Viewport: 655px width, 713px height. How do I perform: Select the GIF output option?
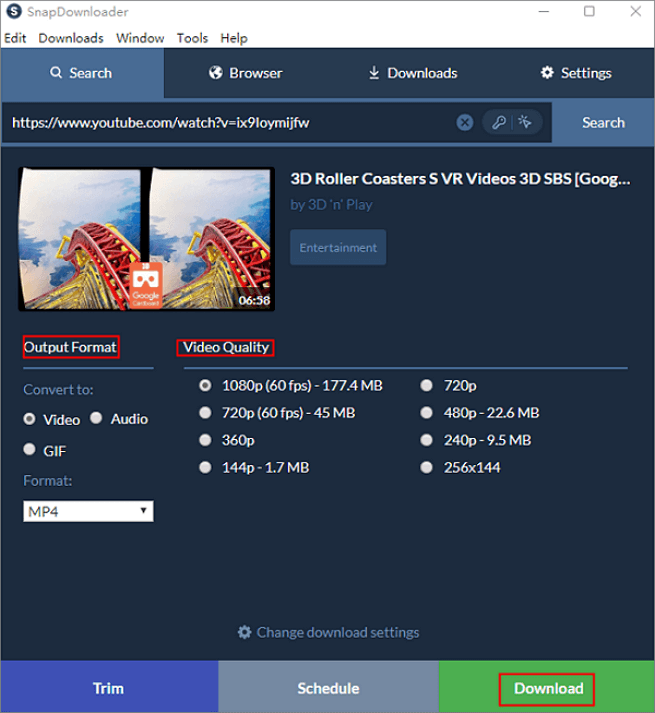tap(30, 450)
